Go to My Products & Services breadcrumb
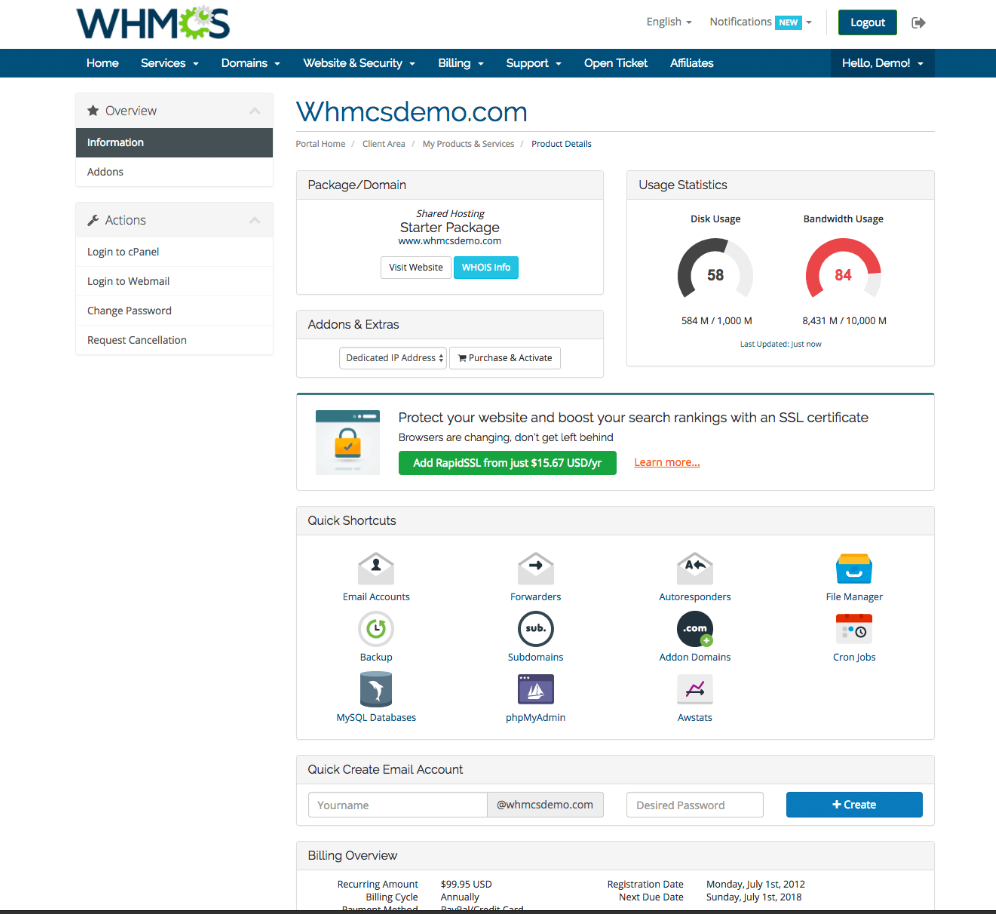 (x=468, y=144)
